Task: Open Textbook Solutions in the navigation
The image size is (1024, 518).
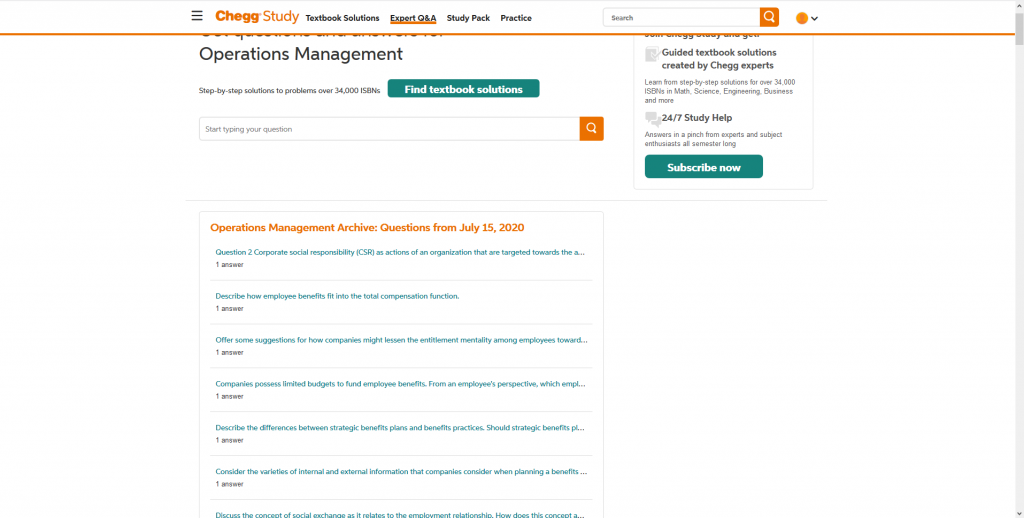Action: tap(342, 18)
